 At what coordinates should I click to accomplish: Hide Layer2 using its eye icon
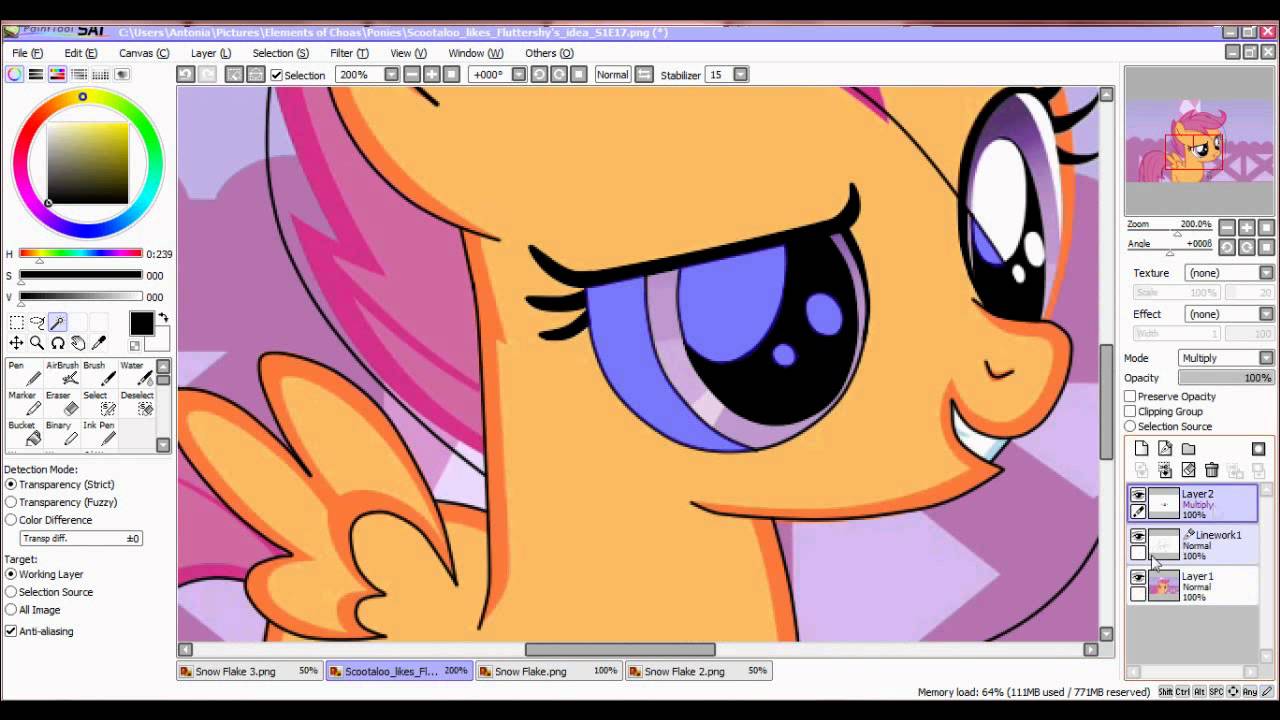(1138, 495)
